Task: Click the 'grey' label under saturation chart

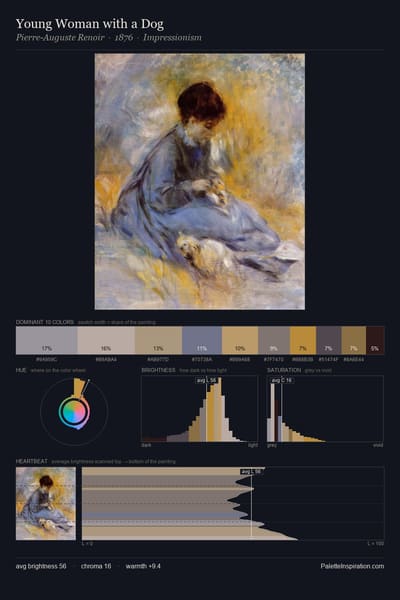Action: click(x=272, y=445)
